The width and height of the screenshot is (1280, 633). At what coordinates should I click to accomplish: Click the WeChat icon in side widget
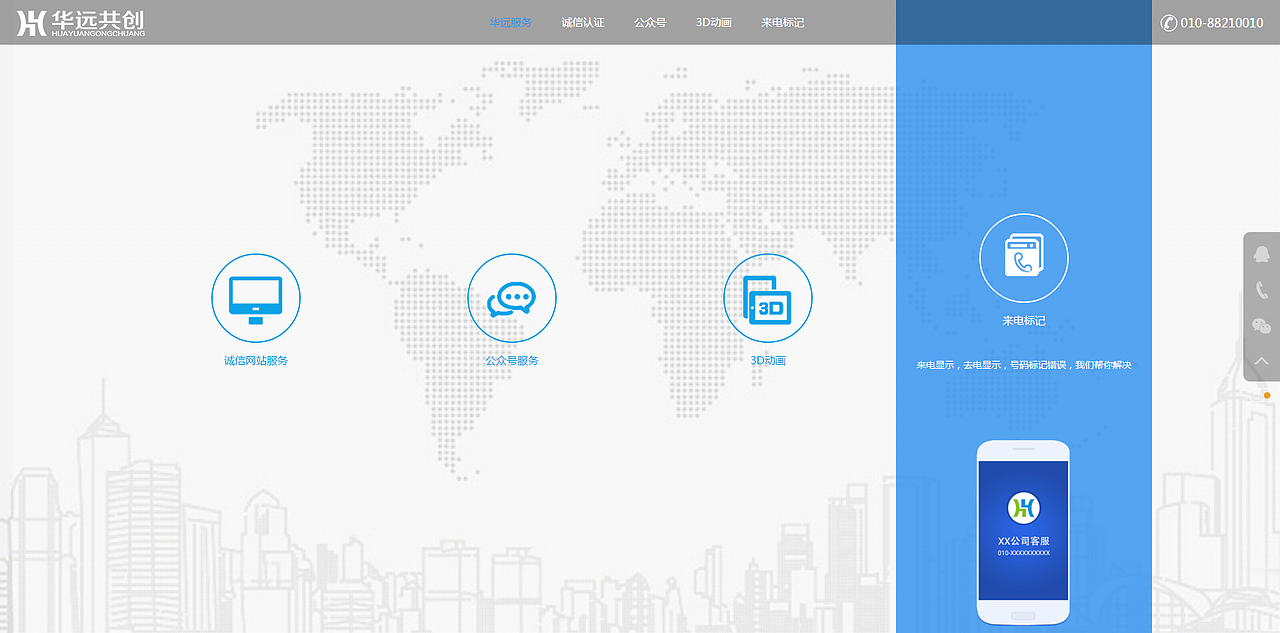(x=1262, y=326)
